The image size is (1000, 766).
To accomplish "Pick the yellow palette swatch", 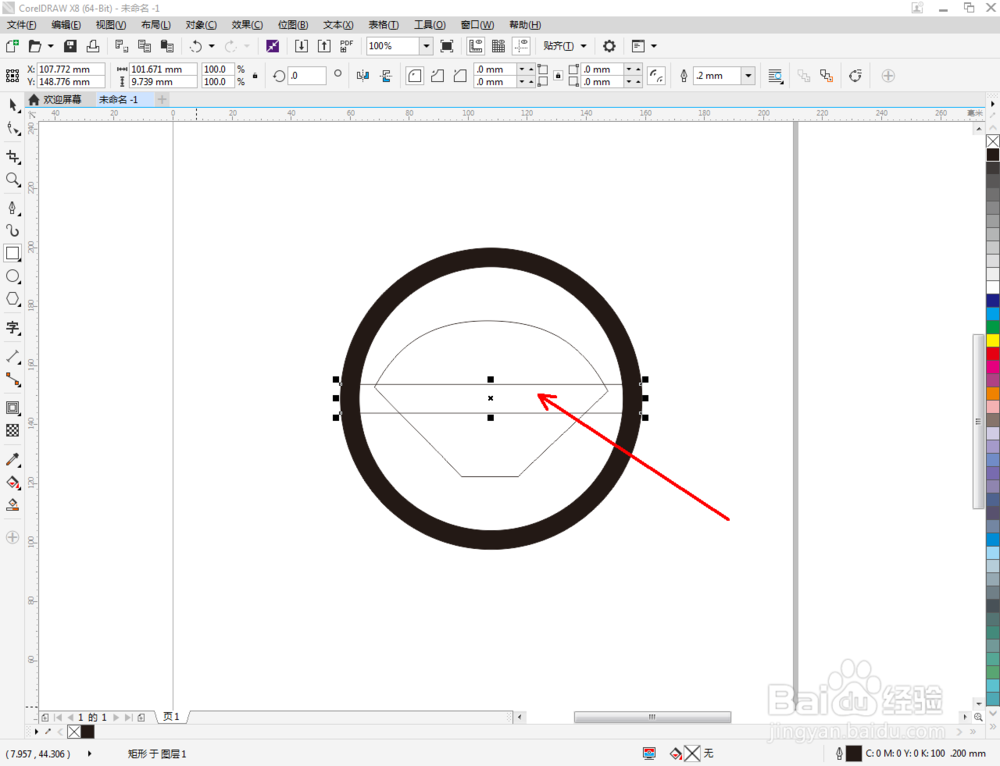I will (993, 341).
